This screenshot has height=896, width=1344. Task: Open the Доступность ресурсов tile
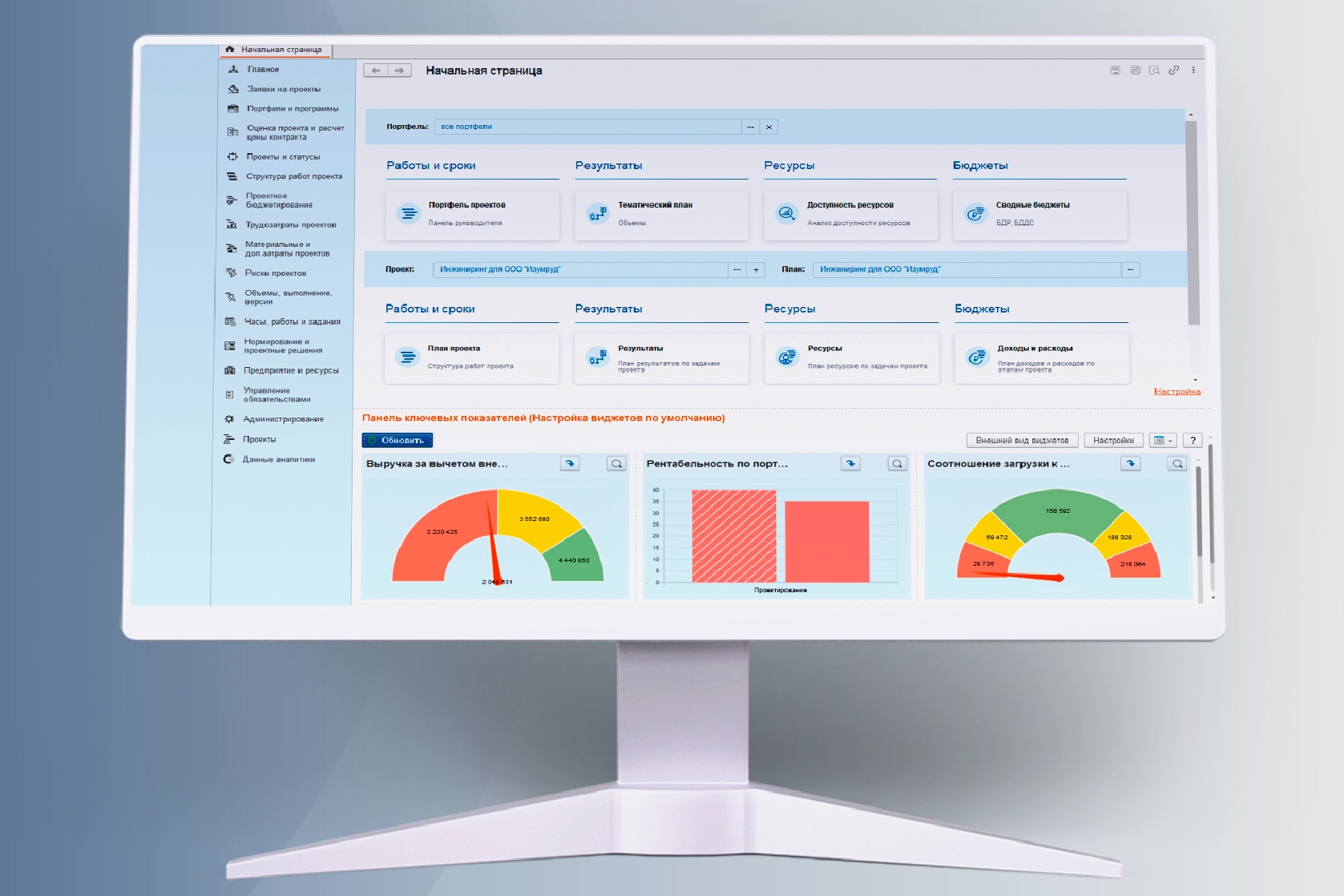(x=850, y=214)
